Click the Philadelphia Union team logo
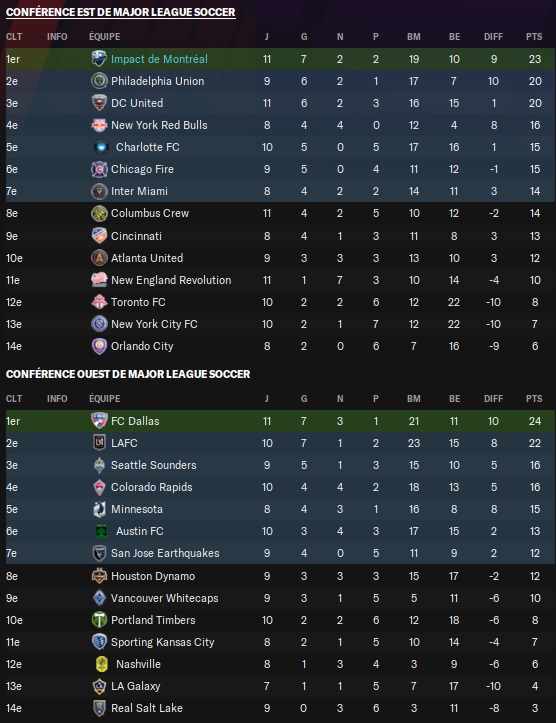Screen dimensions: 556x723 [x=99, y=81]
